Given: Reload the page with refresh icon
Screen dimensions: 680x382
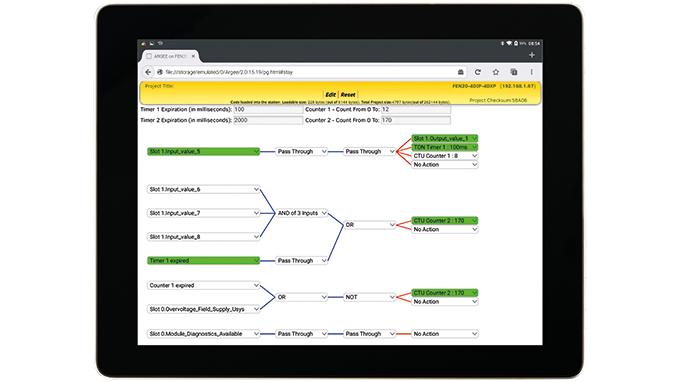Looking at the screenshot, I should (477, 72).
